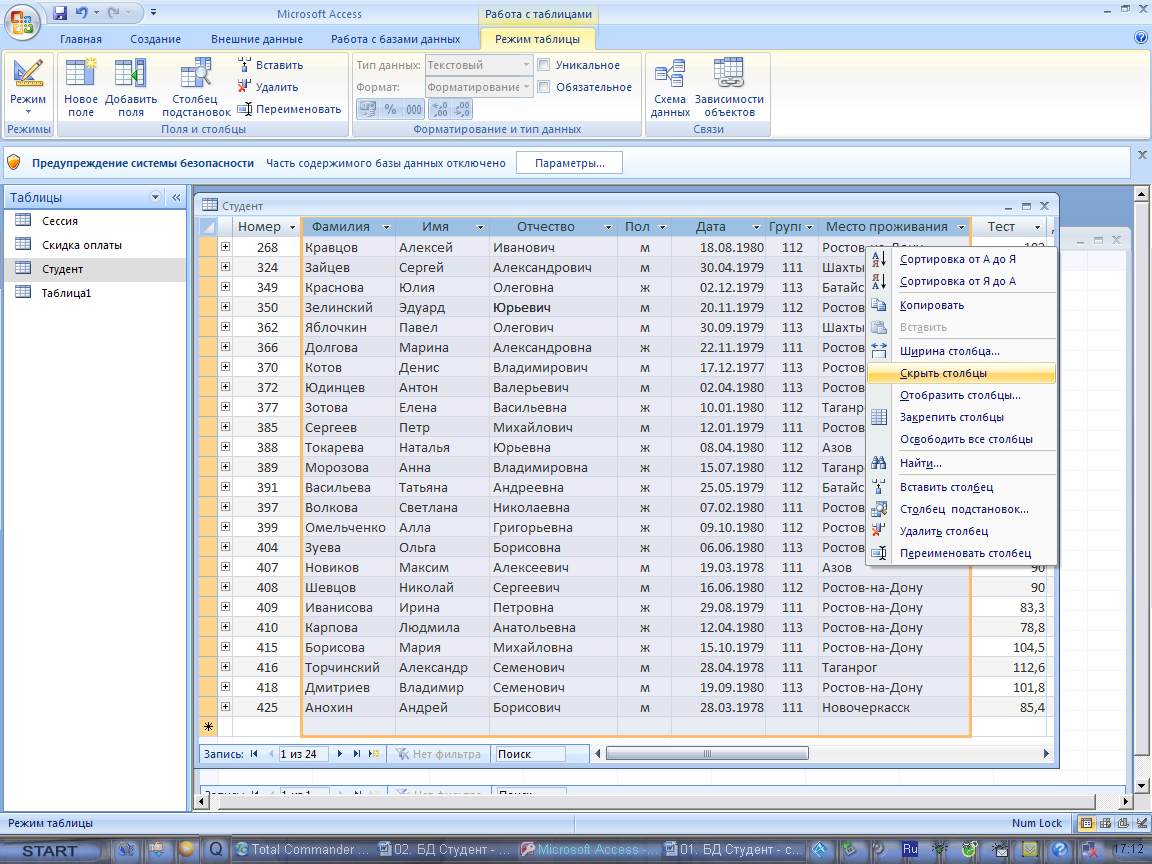
Task: Select all records with corner box
Action: click(207, 227)
